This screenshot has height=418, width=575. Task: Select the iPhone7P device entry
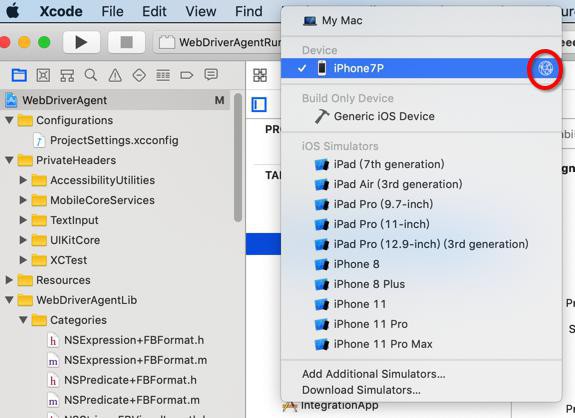tap(421, 68)
